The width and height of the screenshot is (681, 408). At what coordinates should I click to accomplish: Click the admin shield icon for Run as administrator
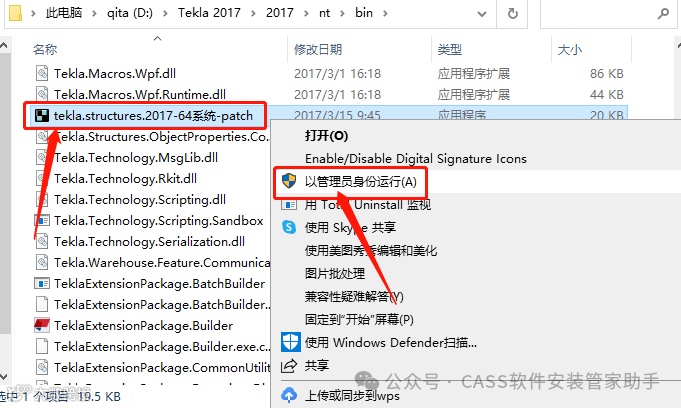289,181
